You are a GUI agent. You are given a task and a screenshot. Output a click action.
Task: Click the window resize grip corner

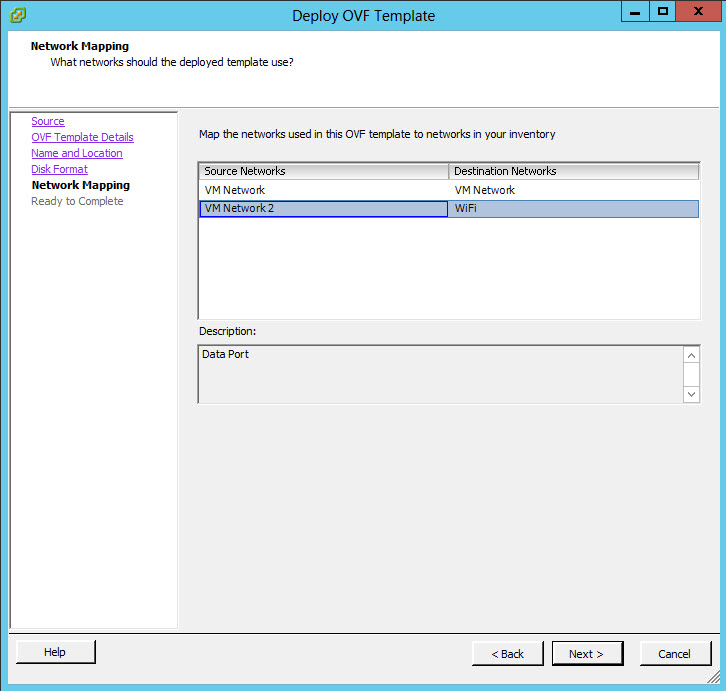[x=713, y=677]
